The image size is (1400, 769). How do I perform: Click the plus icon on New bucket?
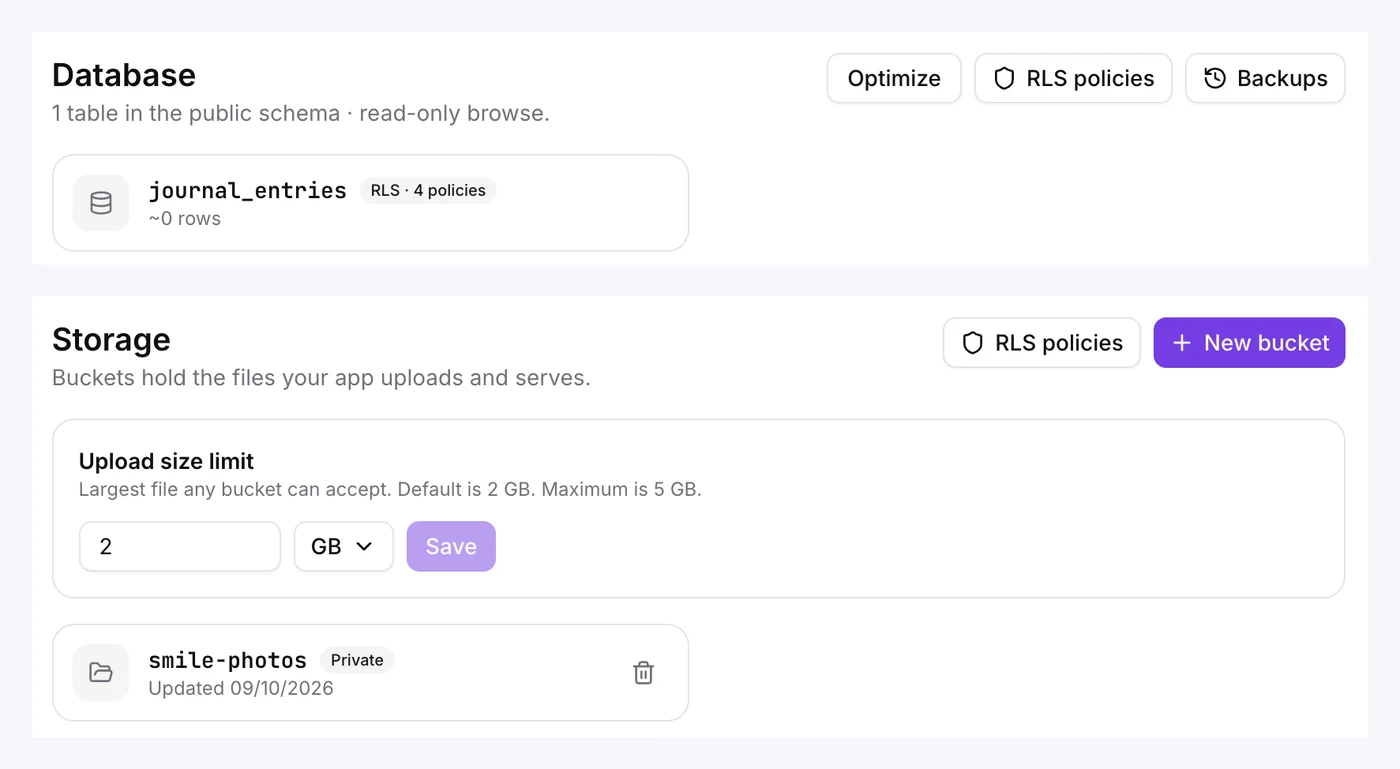1182,343
